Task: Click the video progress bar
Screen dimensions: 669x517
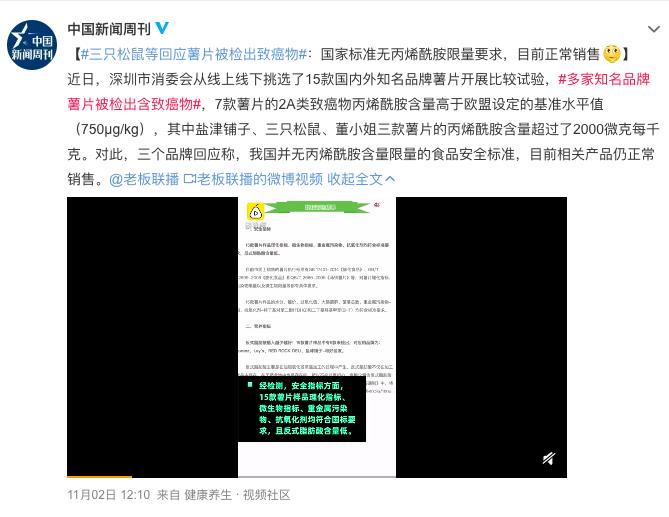Action: click(317, 476)
